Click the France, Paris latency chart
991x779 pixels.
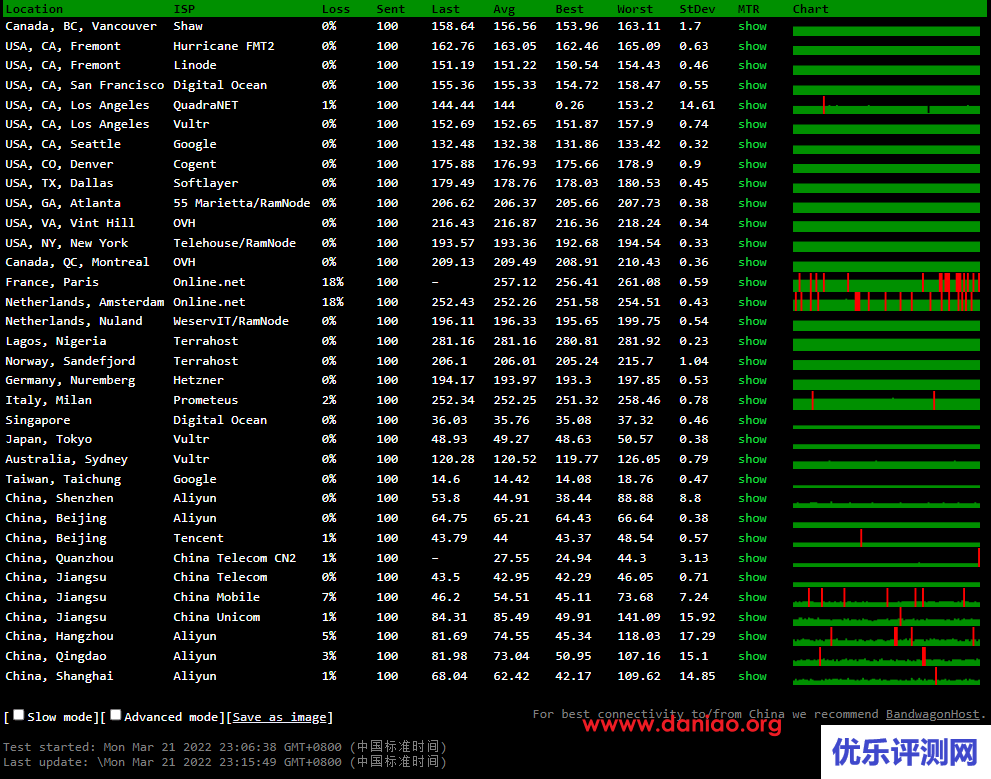click(x=886, y=282)
